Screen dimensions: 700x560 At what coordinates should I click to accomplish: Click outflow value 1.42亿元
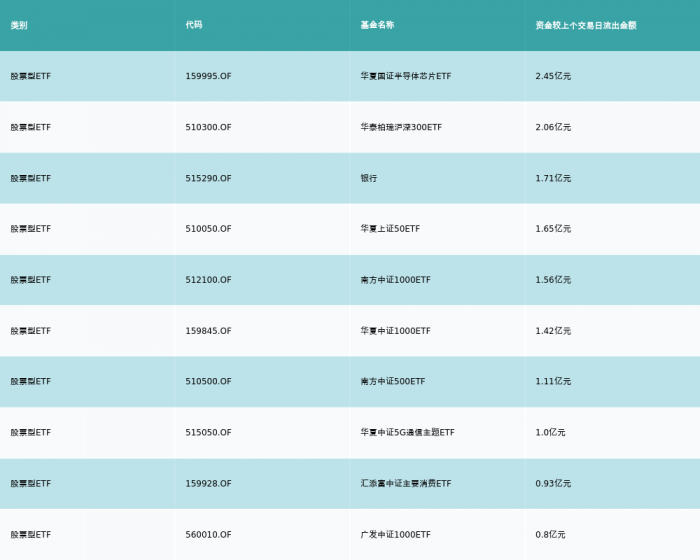553,331
